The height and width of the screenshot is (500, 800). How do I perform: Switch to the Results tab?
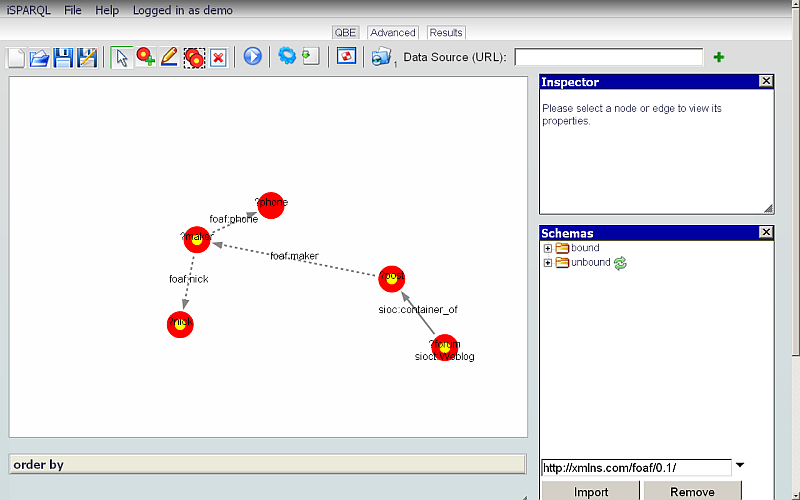(x=446, y=33)
